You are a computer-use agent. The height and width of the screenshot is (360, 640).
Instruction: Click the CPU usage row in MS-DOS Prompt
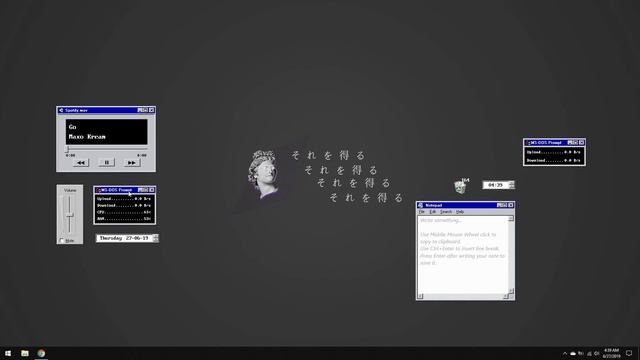(124, 212)
